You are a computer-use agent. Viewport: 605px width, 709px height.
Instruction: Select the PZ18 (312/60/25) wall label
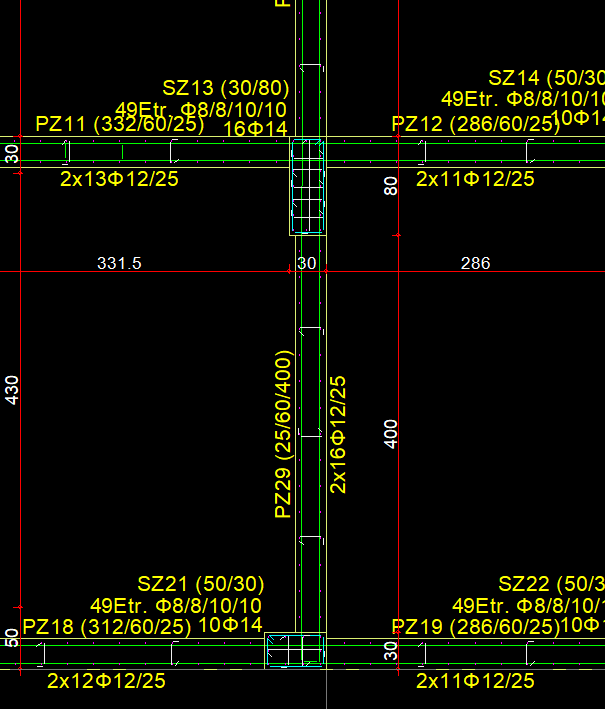point(107,627)
